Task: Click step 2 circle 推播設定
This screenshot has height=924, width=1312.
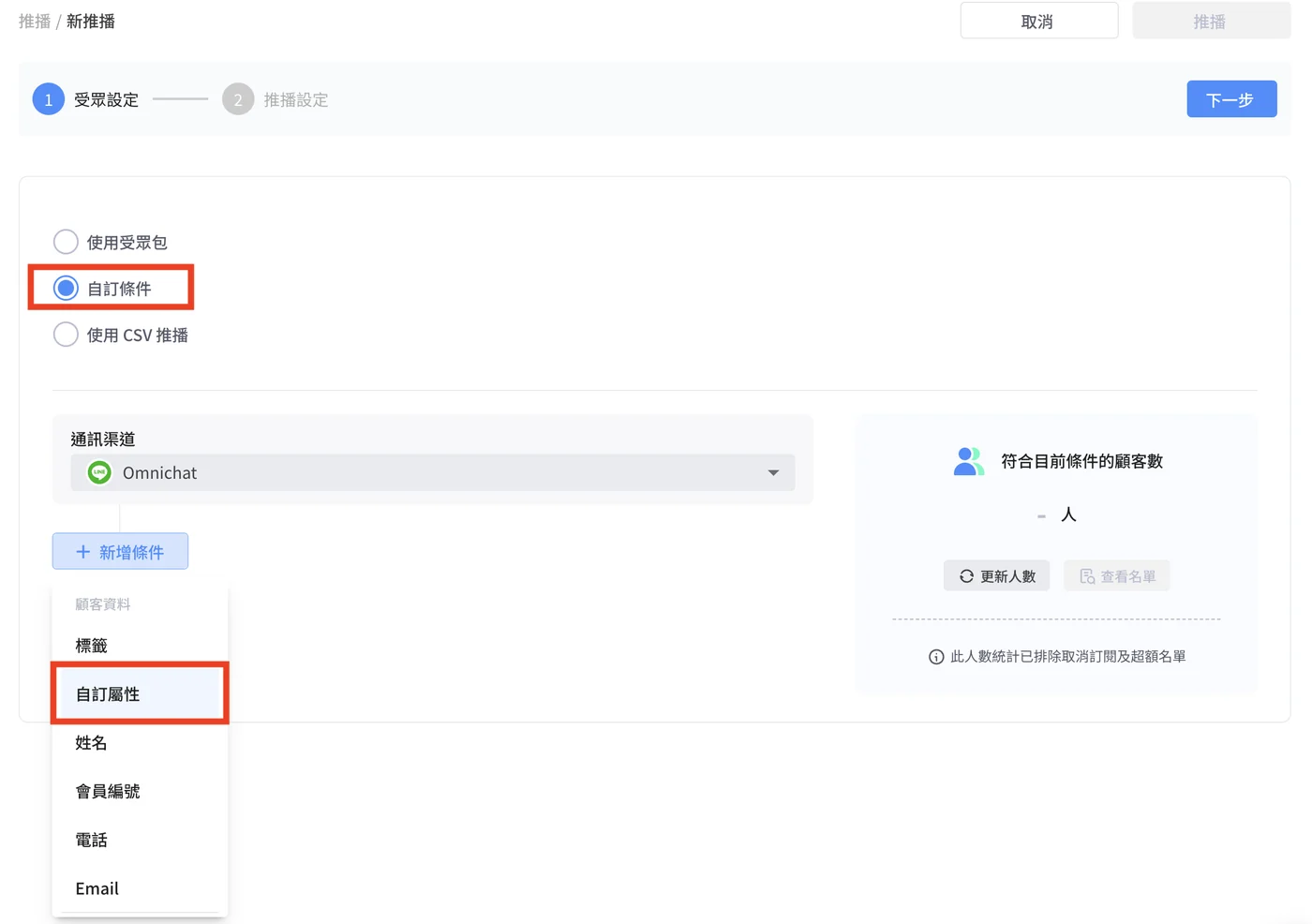Action: point(238,99)
